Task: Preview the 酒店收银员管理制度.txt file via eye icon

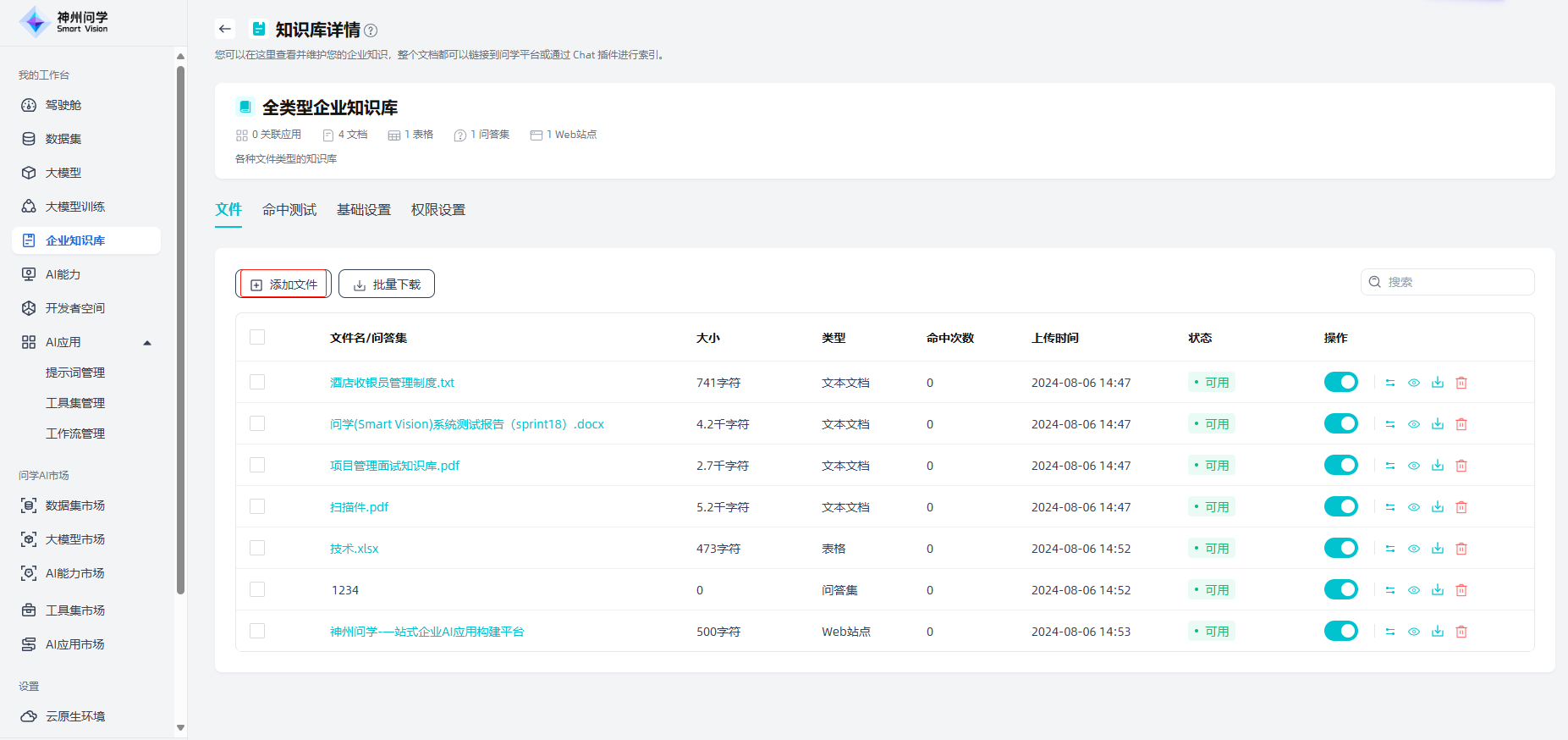Action: click(x=1414, y=383)
